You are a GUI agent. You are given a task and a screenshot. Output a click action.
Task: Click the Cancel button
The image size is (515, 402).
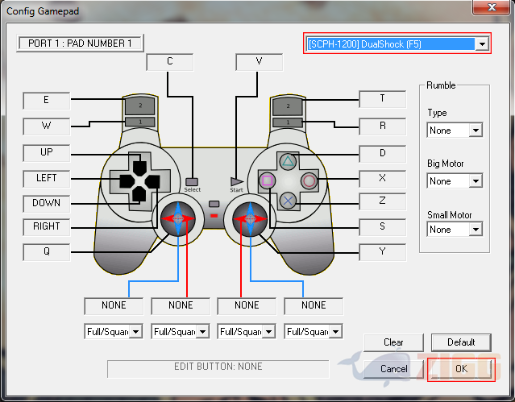(394, 369)
